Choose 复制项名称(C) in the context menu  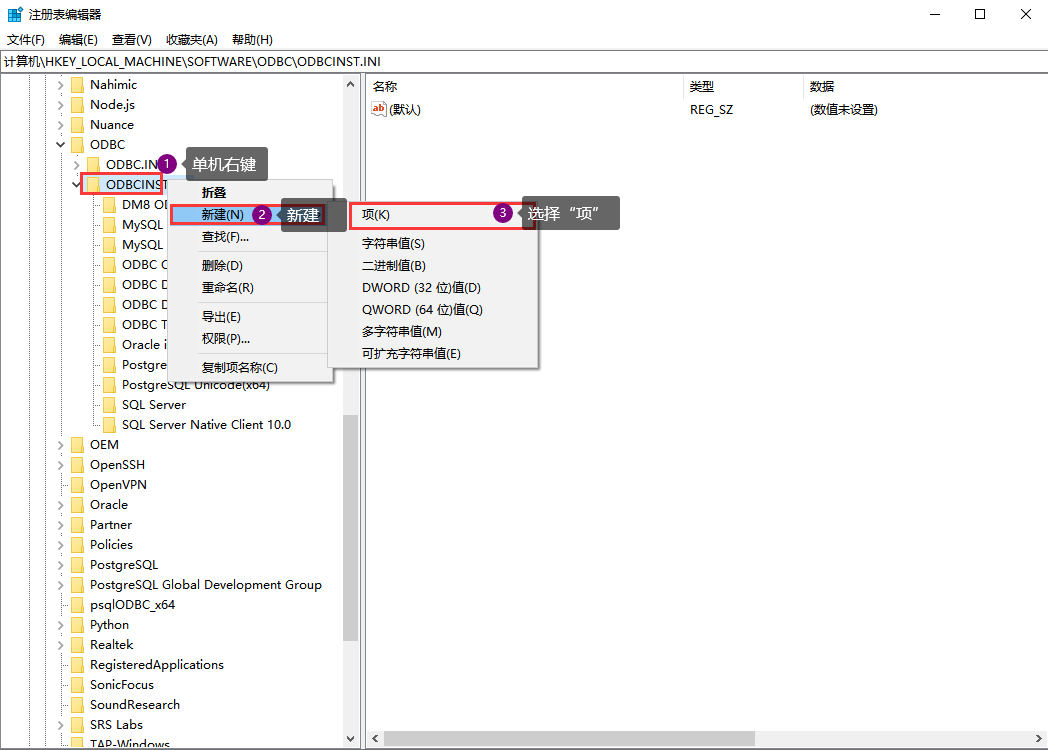point(250,368)
